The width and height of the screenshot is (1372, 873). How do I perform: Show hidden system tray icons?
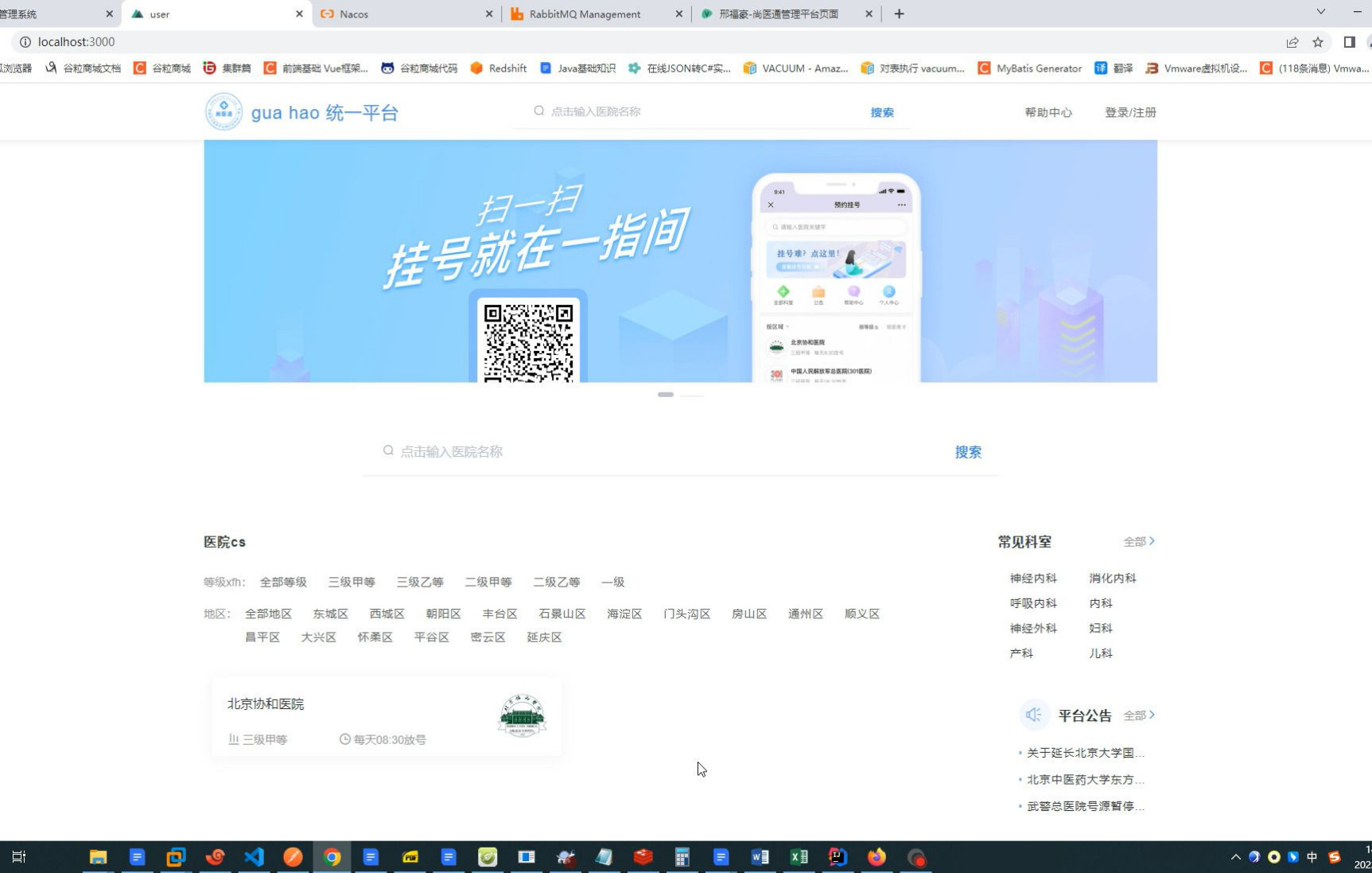pyautogui.click(x=1235, y=857)
